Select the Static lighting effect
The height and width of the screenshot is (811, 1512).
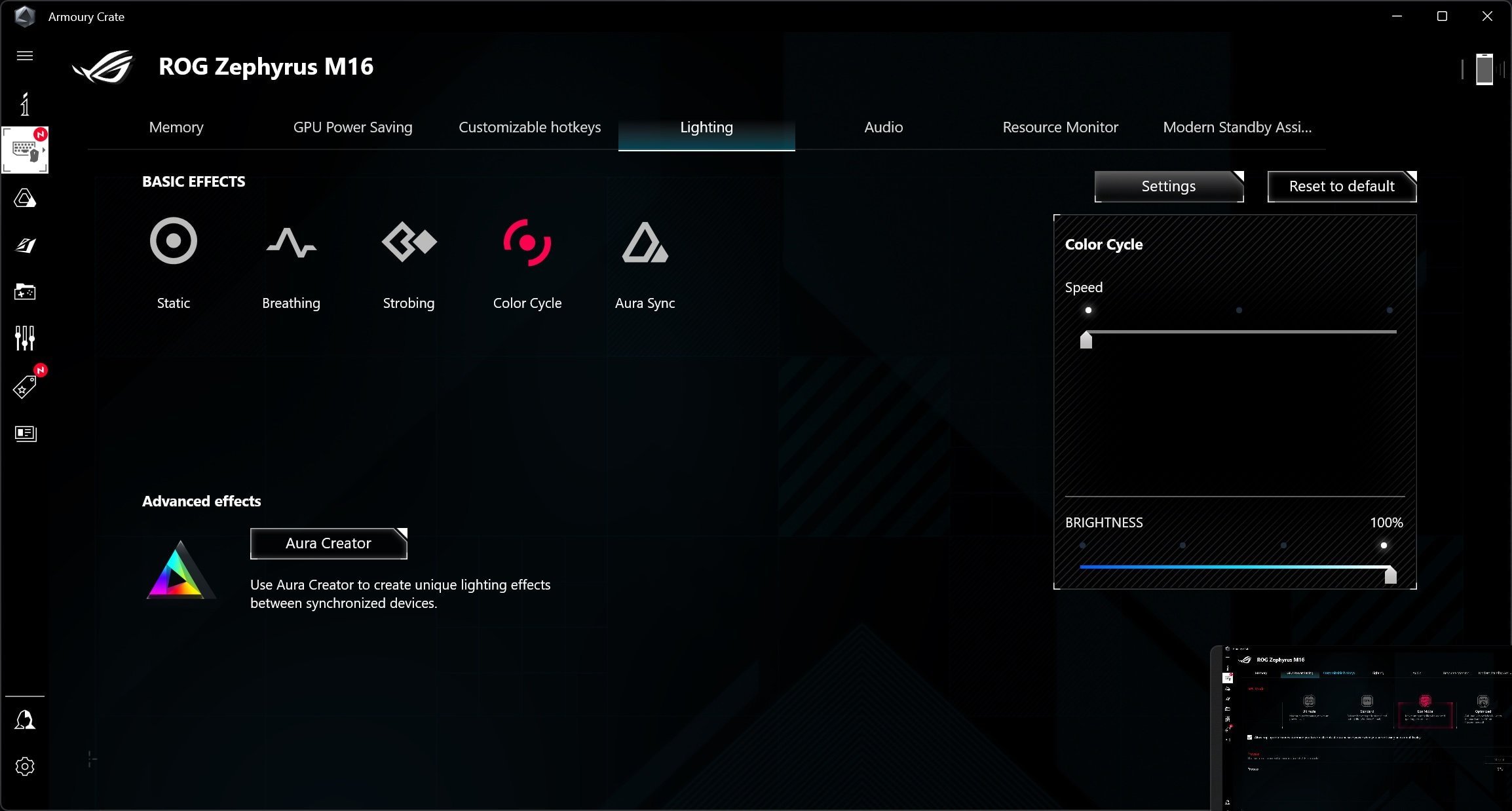coord(174,262)
